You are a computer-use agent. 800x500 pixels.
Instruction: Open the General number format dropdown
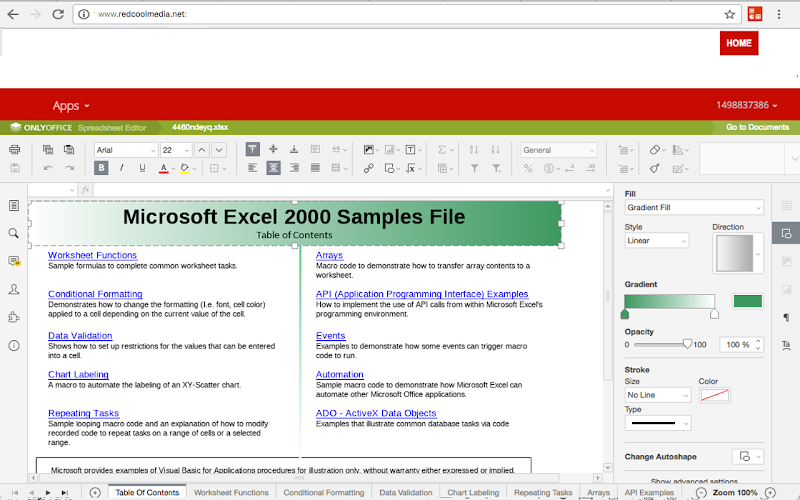558,150
